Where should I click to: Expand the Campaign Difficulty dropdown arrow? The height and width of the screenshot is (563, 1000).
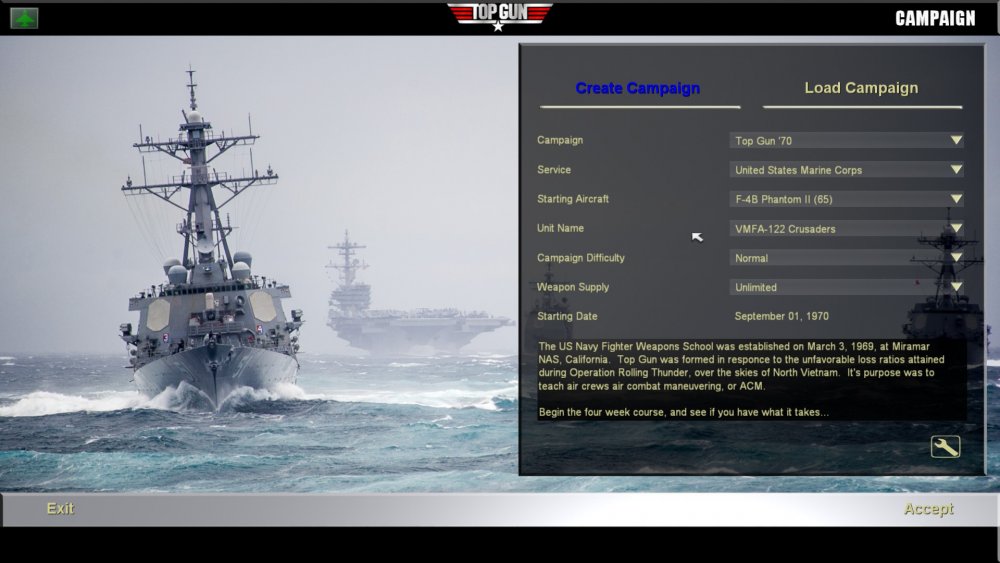coord(956,258)
